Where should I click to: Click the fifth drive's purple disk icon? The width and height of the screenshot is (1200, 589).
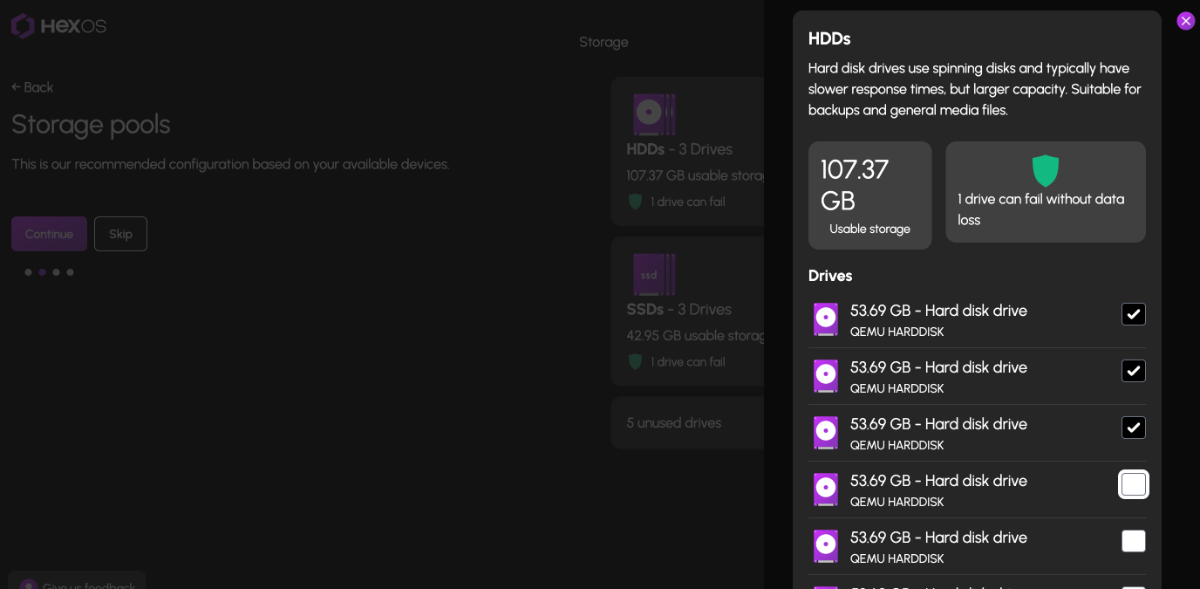tap(825, 546)
